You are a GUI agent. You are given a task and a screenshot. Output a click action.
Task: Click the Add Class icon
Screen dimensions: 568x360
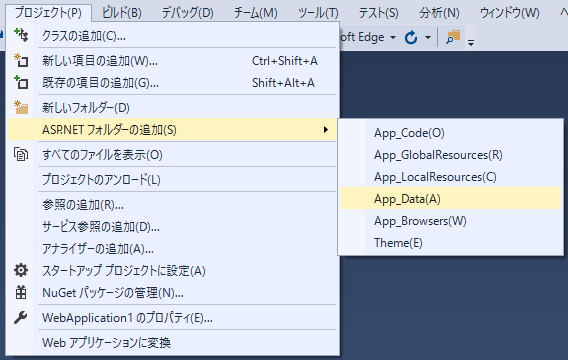21,35
